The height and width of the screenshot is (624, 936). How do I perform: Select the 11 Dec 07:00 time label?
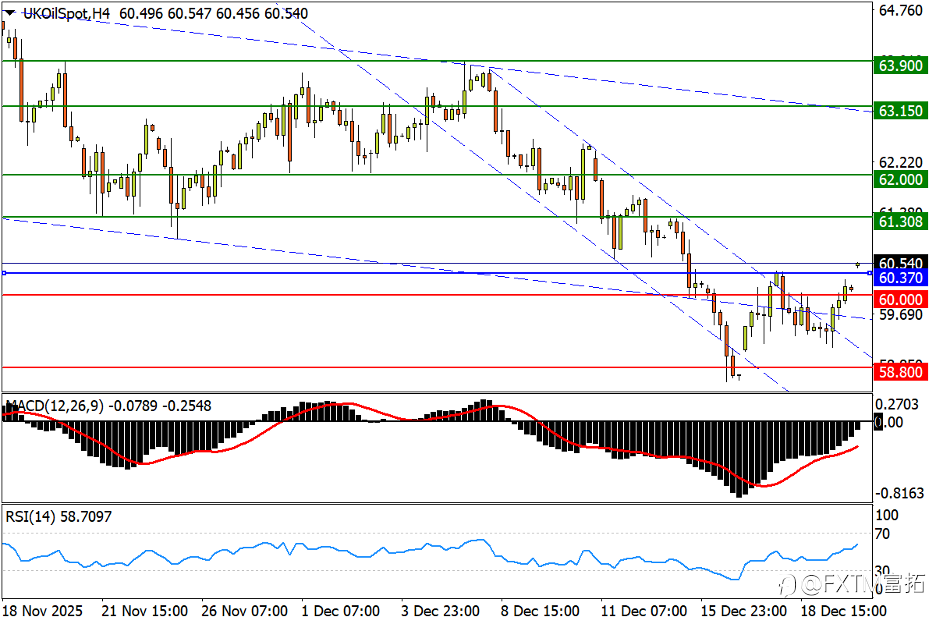click(x=644, y=611)
